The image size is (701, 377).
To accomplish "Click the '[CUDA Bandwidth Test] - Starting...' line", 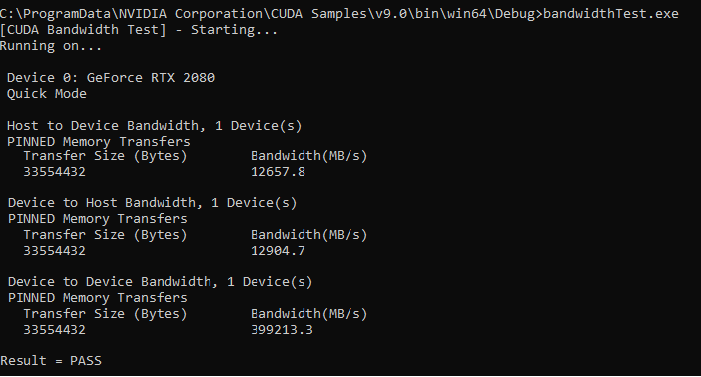I will (x=139, y=30).
